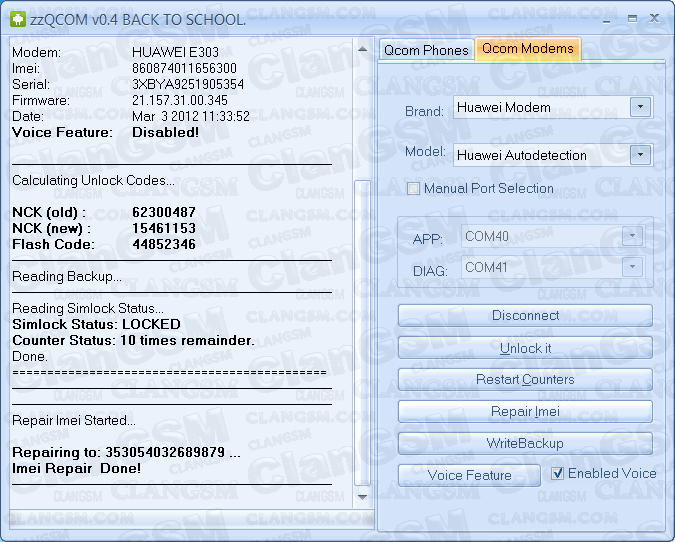Click the Repair Imei Started... line
Screen dimensions: 675x542
coord(74,420)
